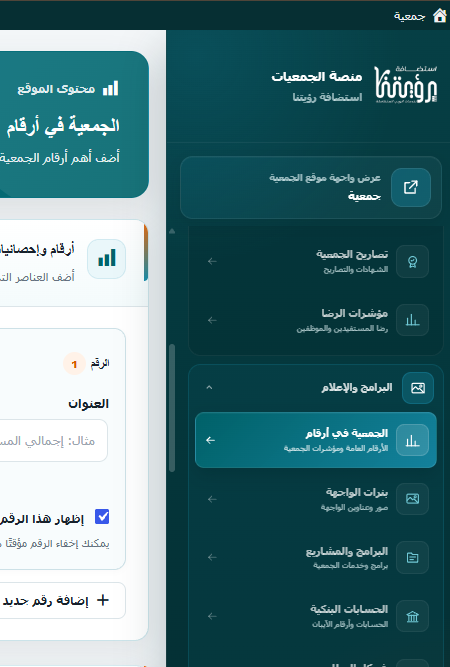
Task: Click the arrow next to مؤشرات الرضا
Action: (212, 320)
